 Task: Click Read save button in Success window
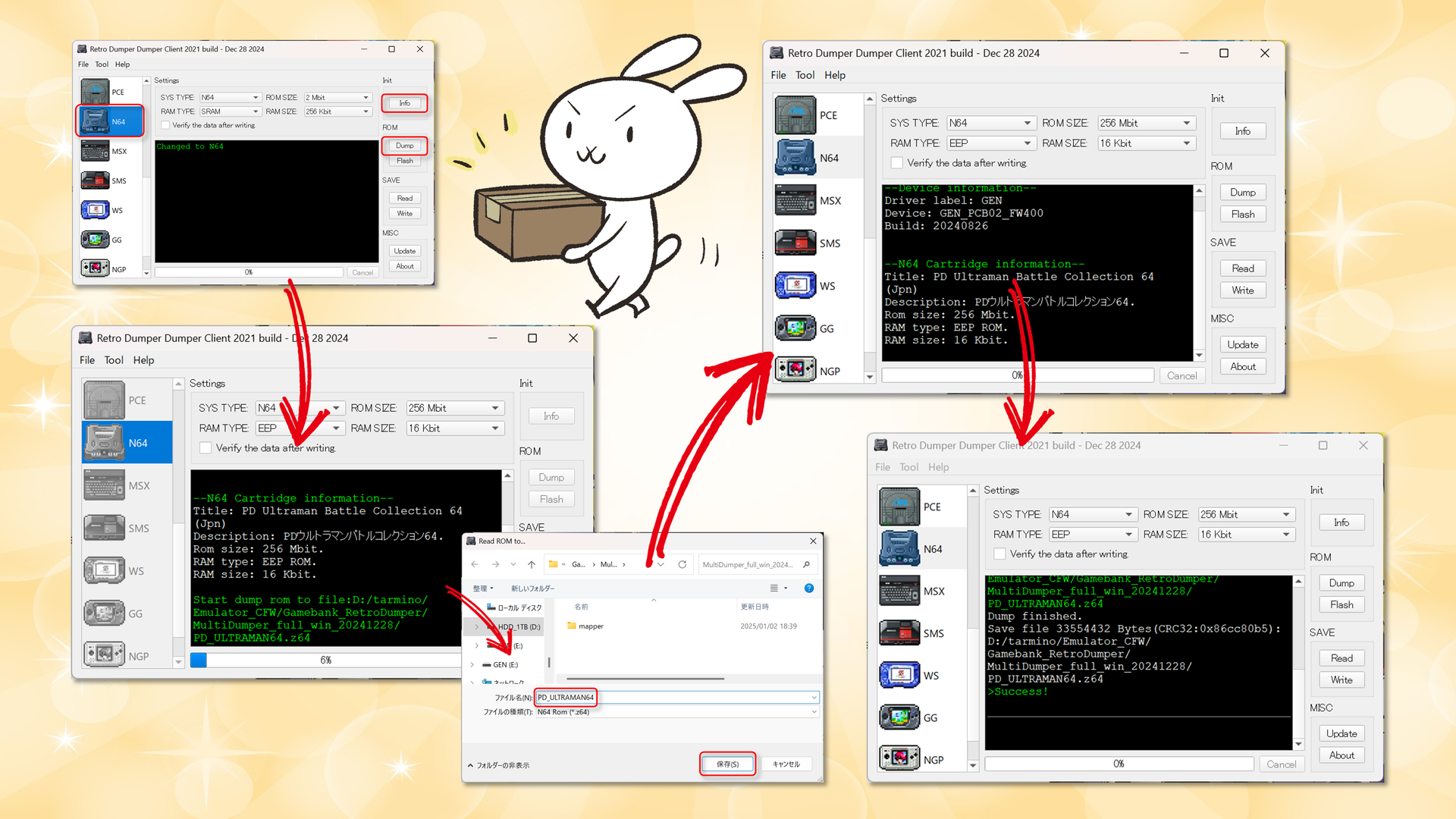(1341, 658)
